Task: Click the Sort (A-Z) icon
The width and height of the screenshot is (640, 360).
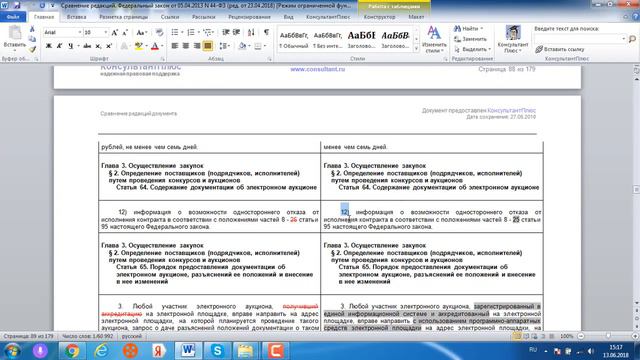Action: [251, 32]
